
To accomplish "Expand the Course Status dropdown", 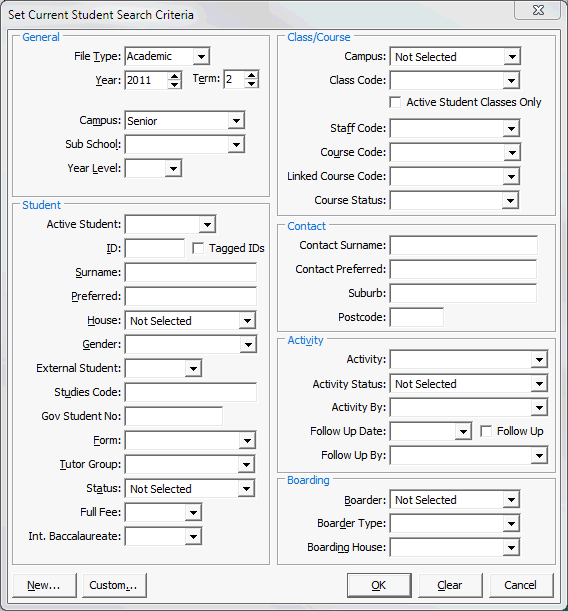I will tap(510, 201).
